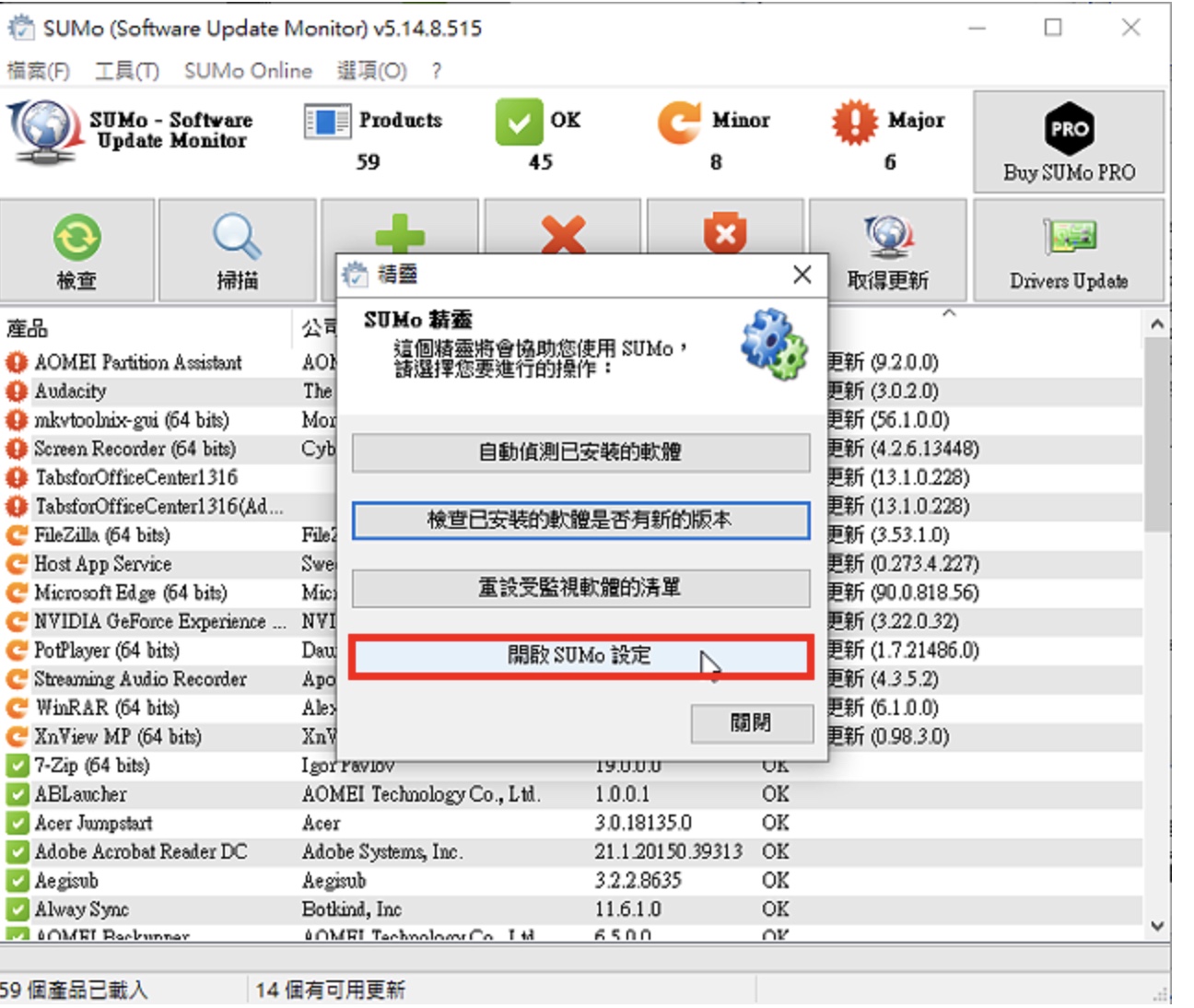Click 開啟 SUMo 設定 button
The width and height of the screenshot is (1194, 1008).
pyautogui.click(x=580, y=655)
